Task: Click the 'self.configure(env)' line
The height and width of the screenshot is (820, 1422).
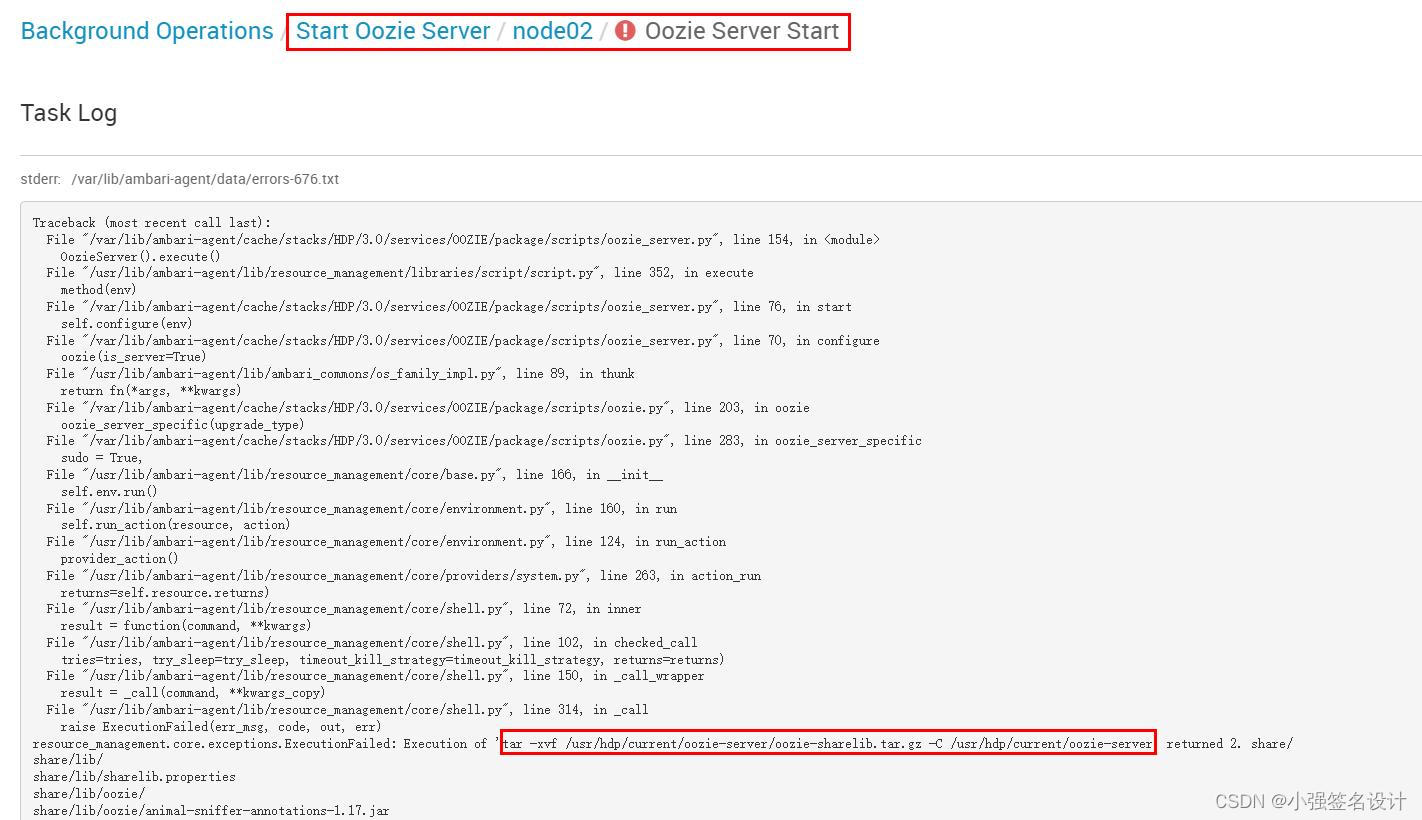Action: (126, 324)
